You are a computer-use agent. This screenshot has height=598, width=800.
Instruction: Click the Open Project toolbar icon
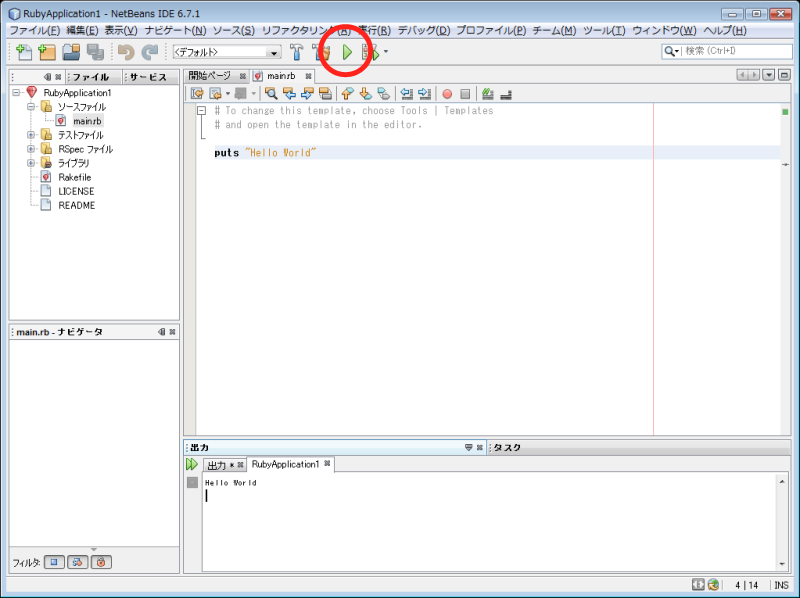pos(71,52)
